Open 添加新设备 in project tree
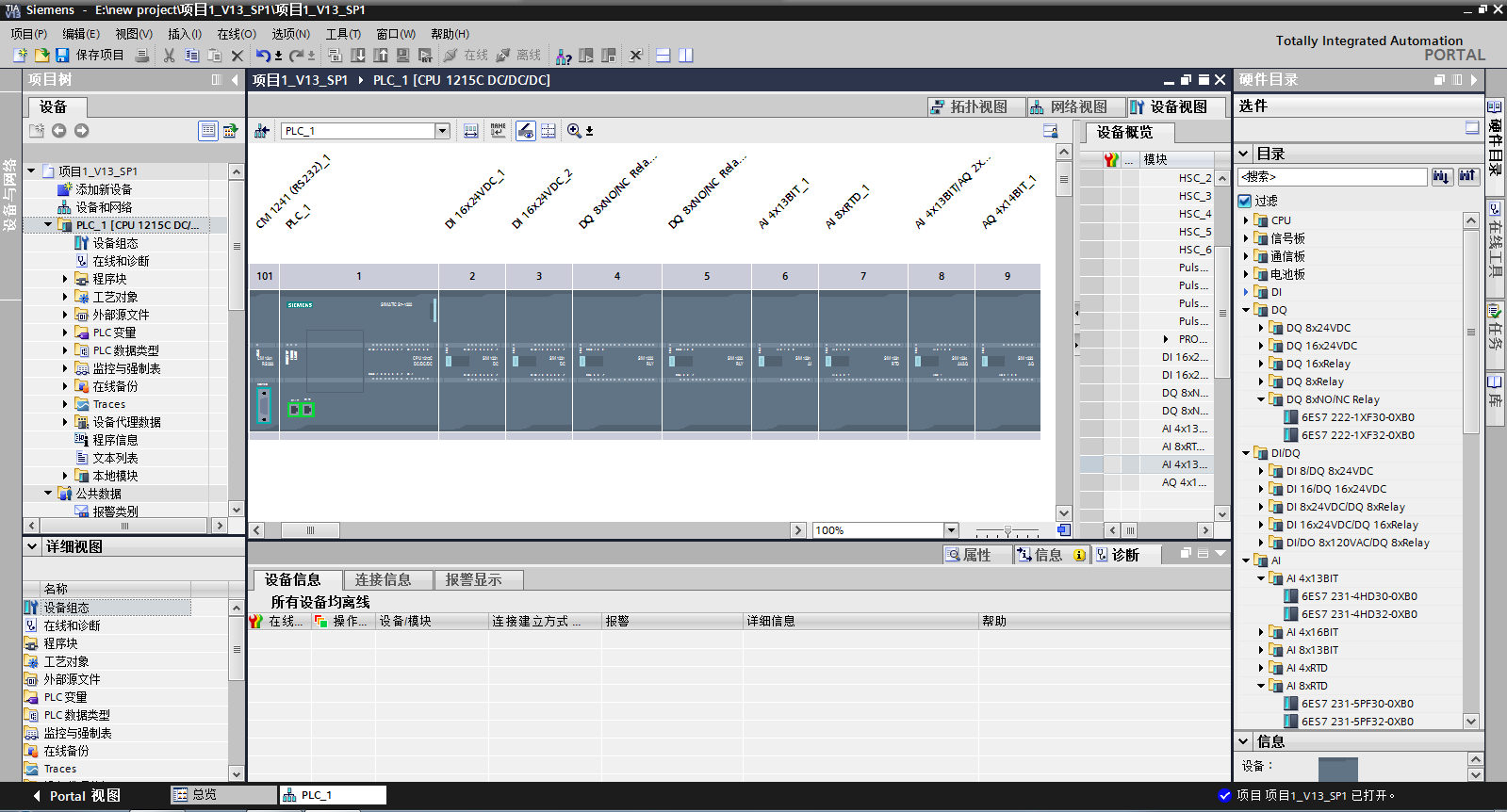The width and height of the screenshot is (1507, 812). coord(103,189)
